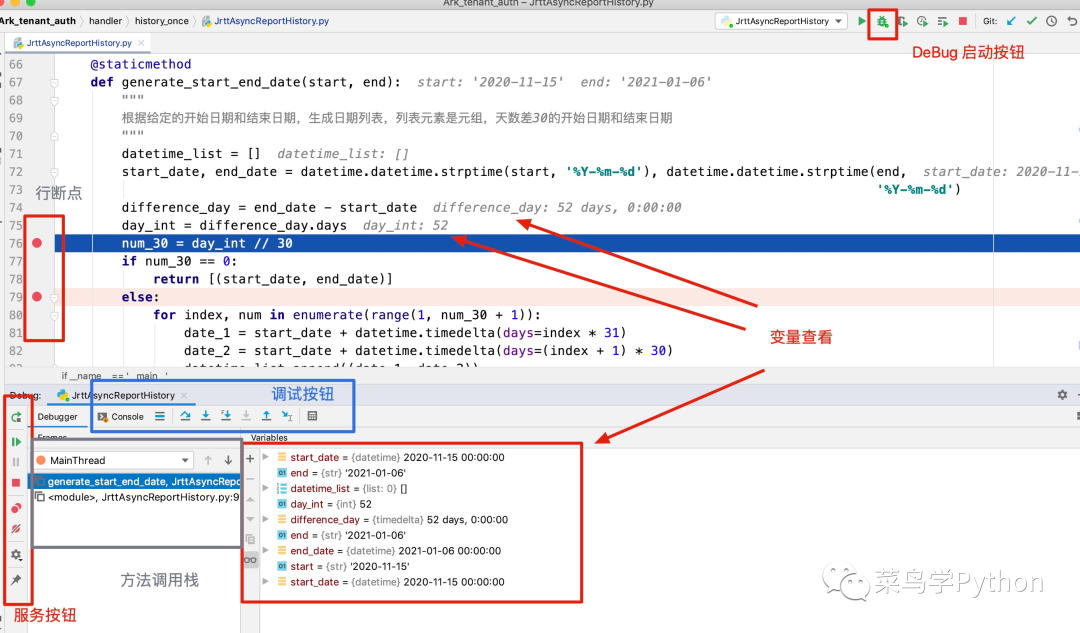Open MainThread thread selector dropdown

[x=114, y=460]
